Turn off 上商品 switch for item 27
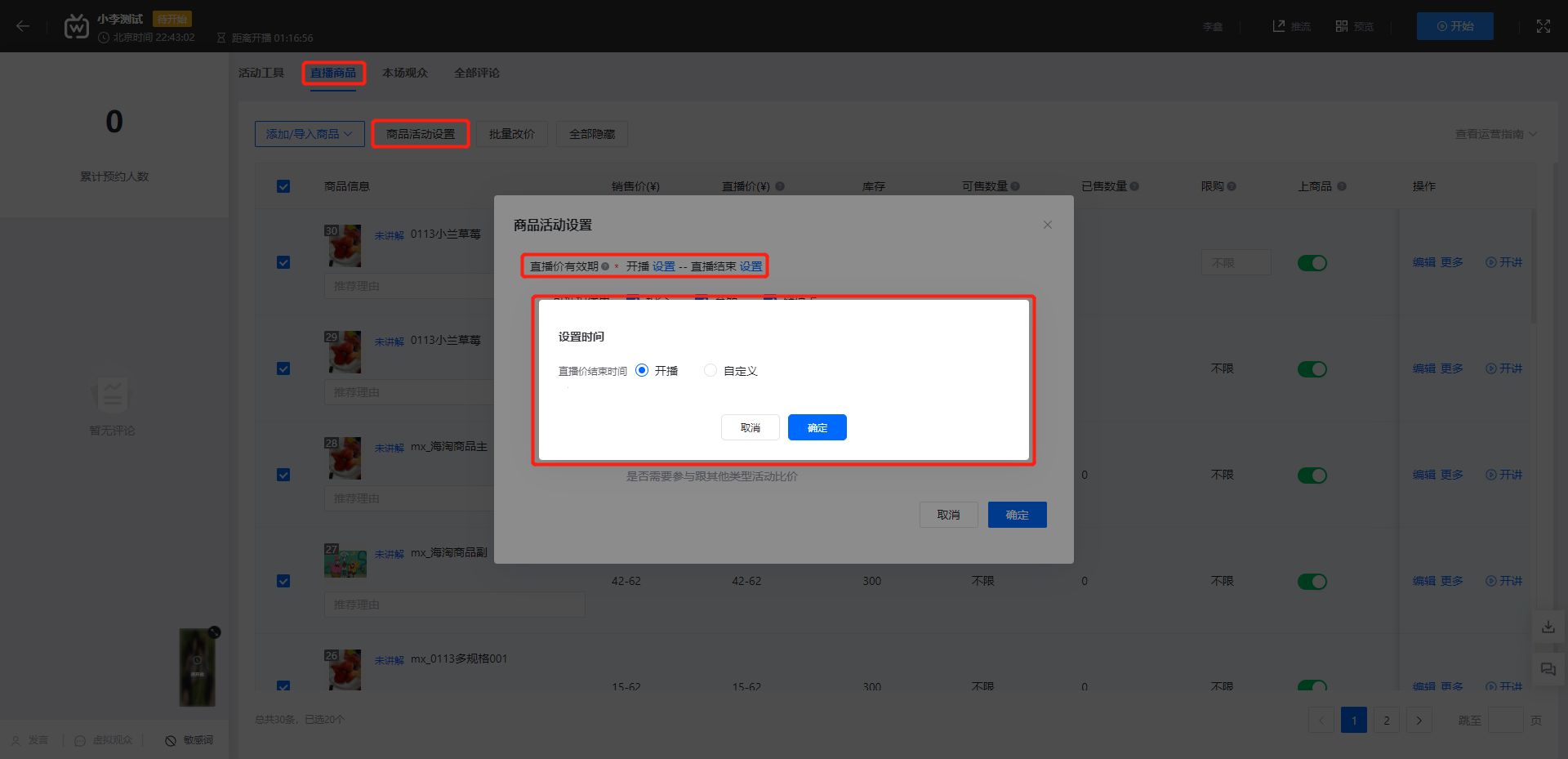Screen dimensions: 1568x759 point(1312,582)
